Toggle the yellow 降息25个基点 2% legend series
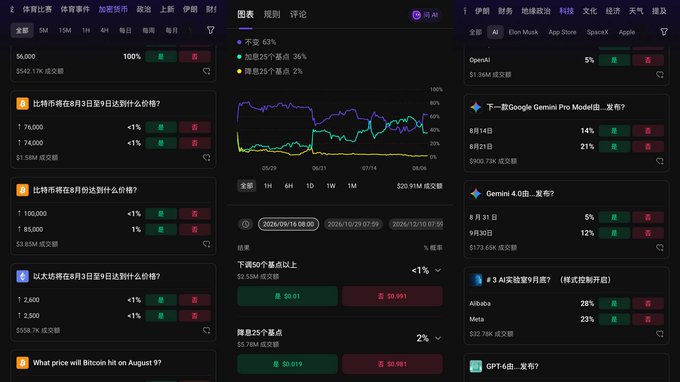680x382 pixels. tap(270, 72)
